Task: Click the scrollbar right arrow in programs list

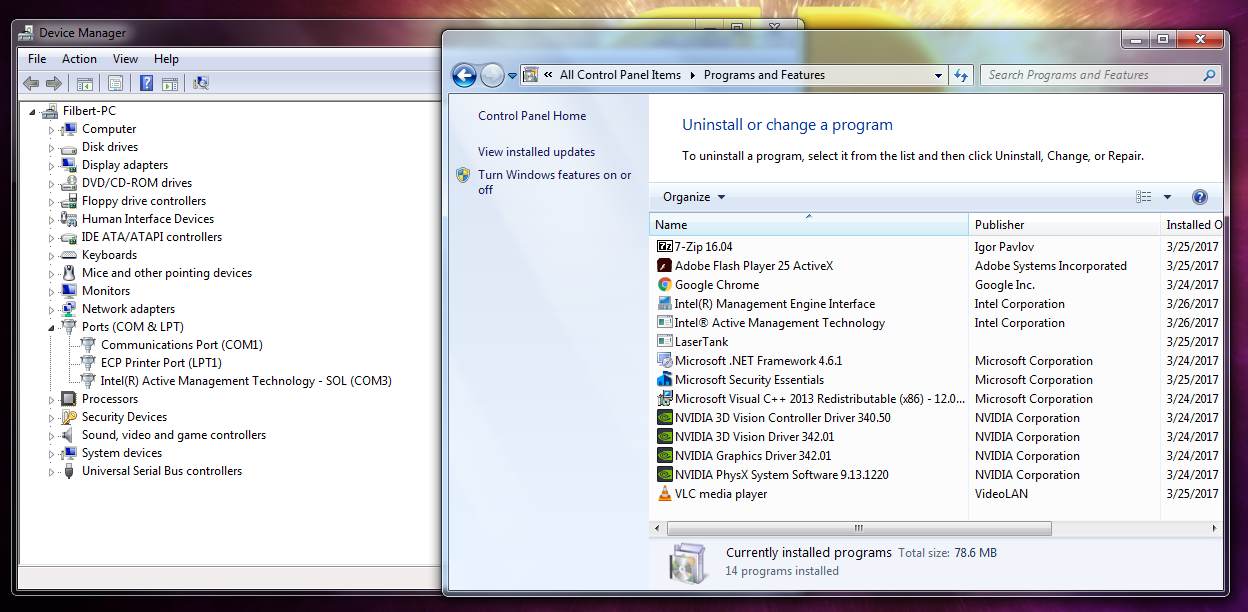Action: [x=1216, y=528]
